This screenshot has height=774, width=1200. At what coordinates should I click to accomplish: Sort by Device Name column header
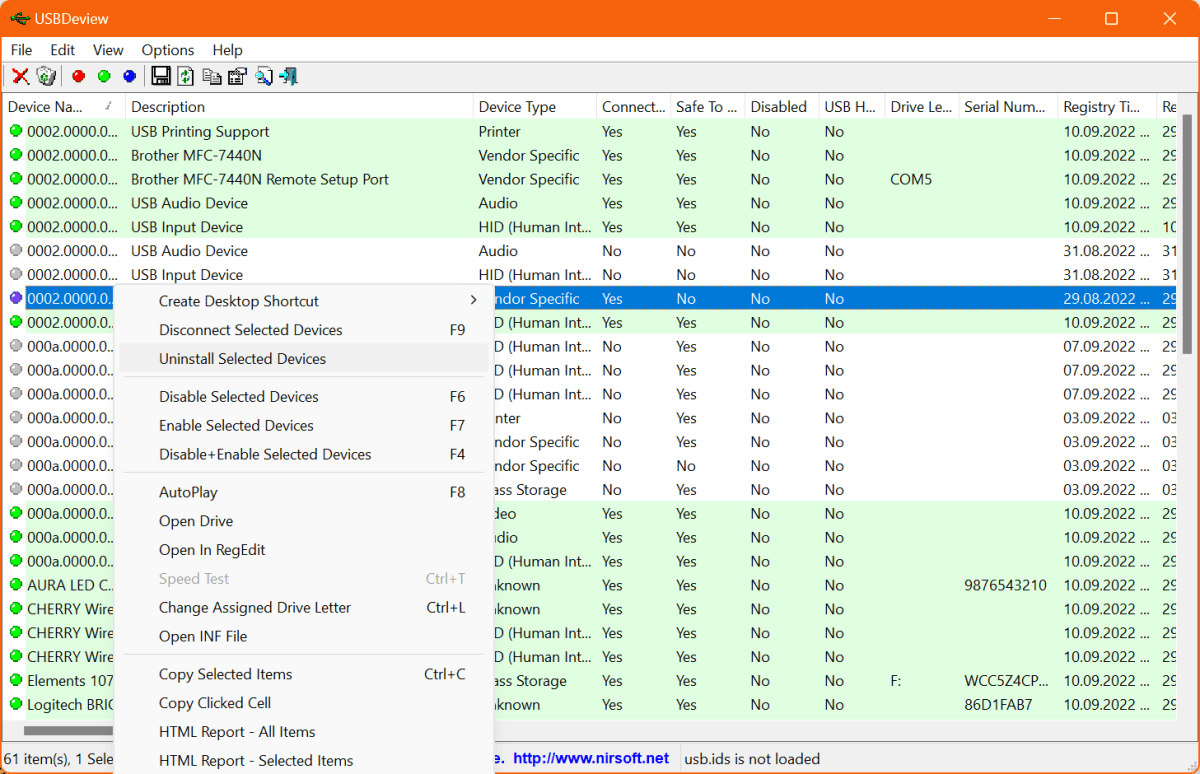click(63, 107)
